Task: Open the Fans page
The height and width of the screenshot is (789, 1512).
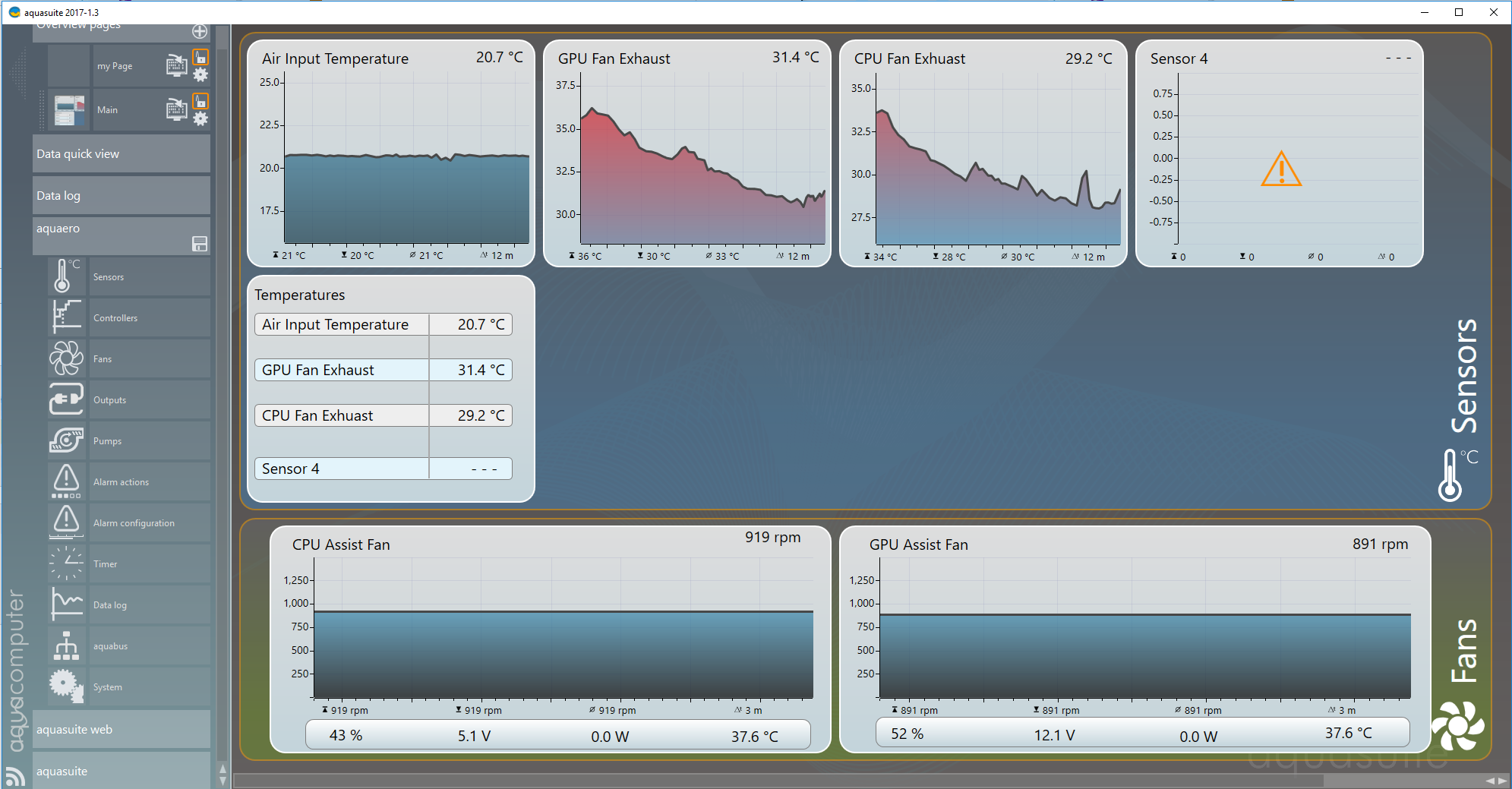Action: pyautogui.click(x=150, y=358)
